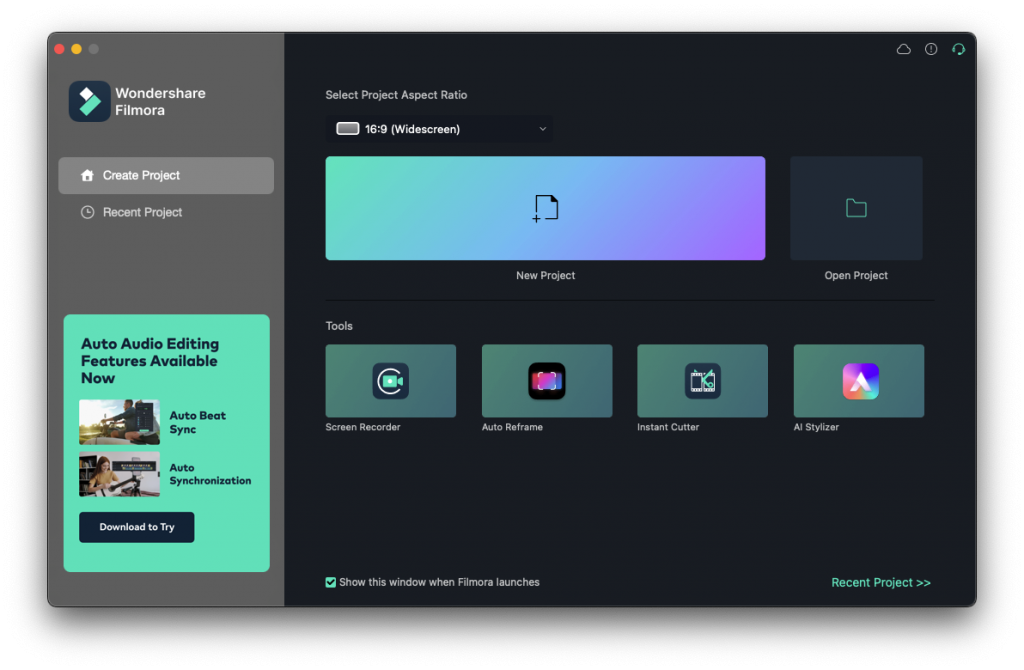The height and width of the screenshot is (670, 1024).
Task: Click the new file icon in New Project
Action: tap(545, 208)
